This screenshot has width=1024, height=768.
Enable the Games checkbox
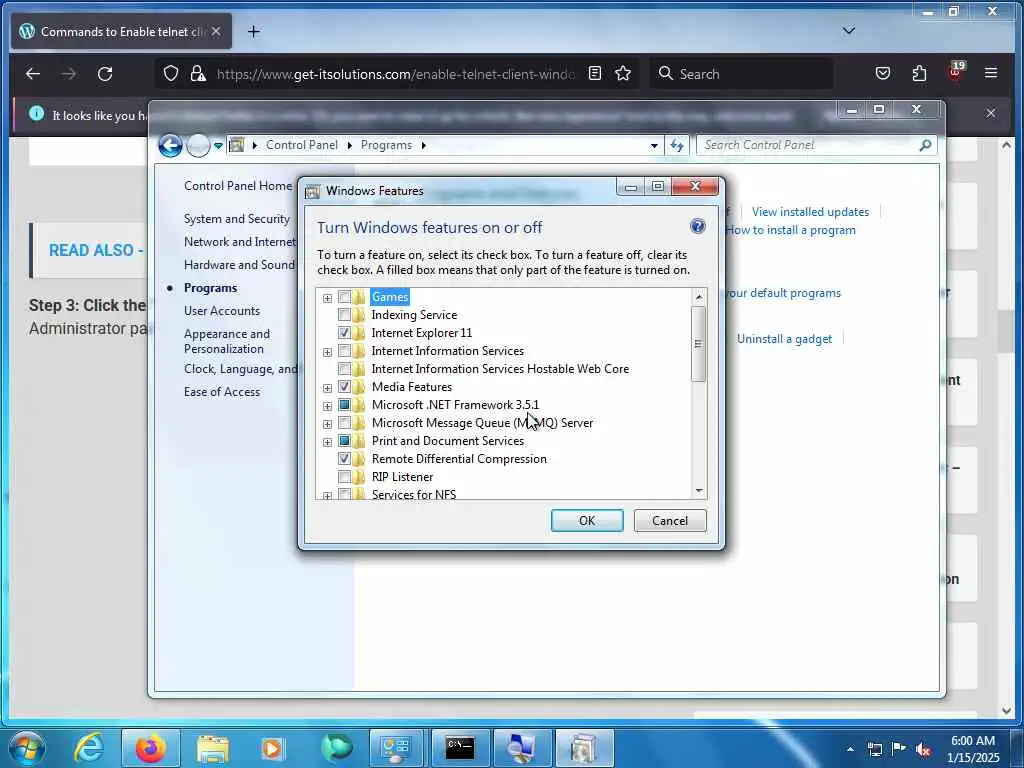click(x=344, y=296)
